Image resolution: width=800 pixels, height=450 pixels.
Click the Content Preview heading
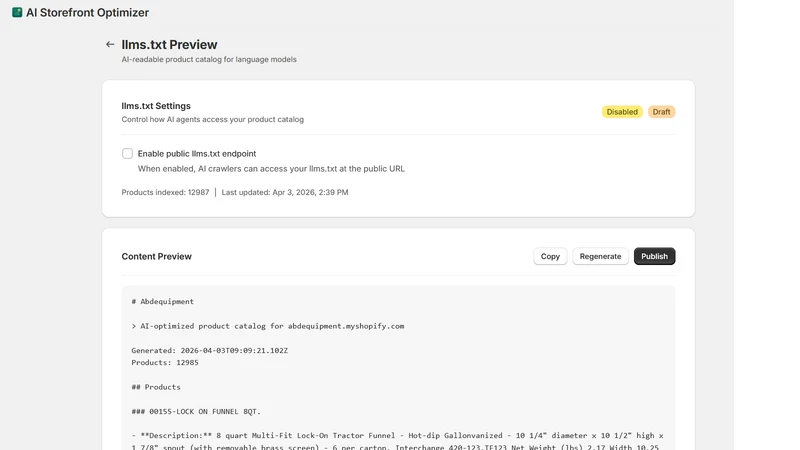pos(157,257)
